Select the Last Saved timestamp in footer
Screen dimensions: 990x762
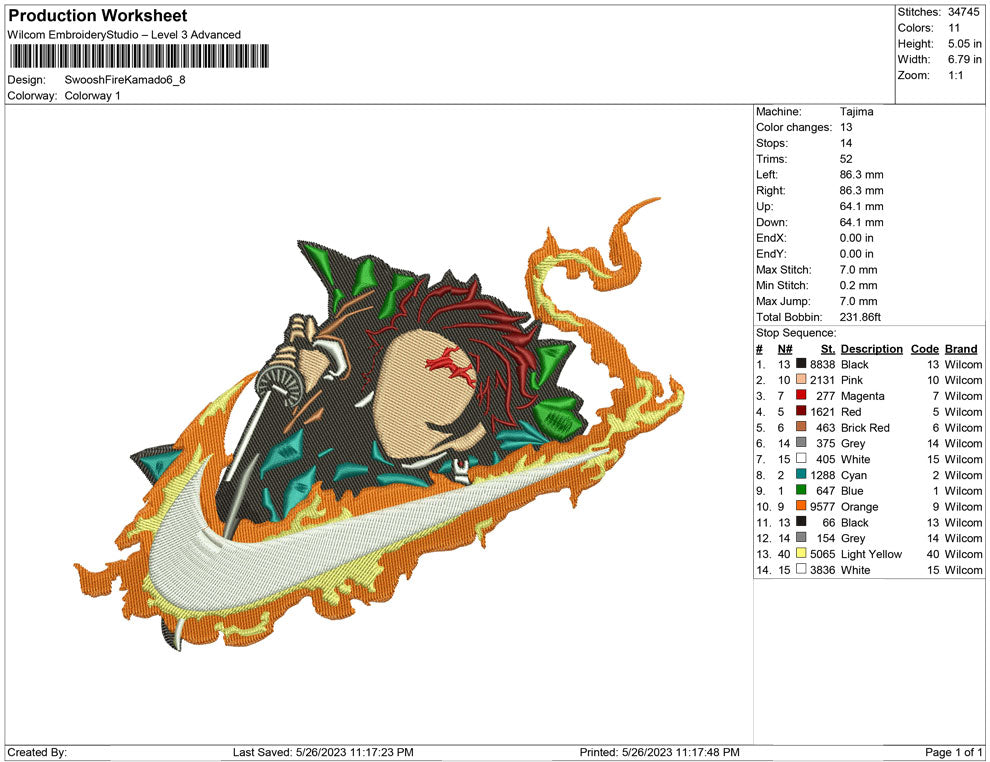tap(323, 752)
